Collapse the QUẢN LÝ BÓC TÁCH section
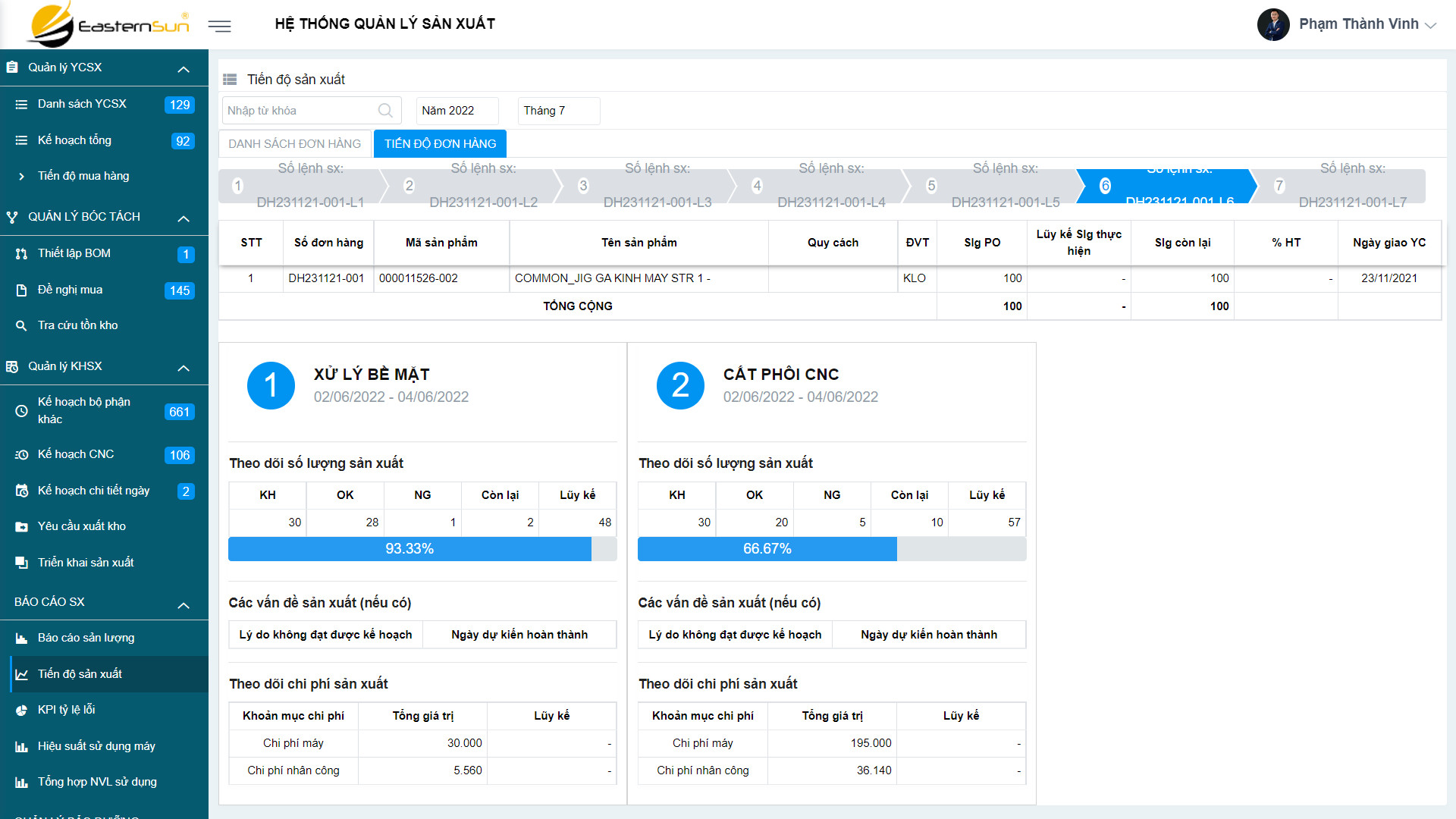Screen dimensions: 1456x819 pos(184,218)
